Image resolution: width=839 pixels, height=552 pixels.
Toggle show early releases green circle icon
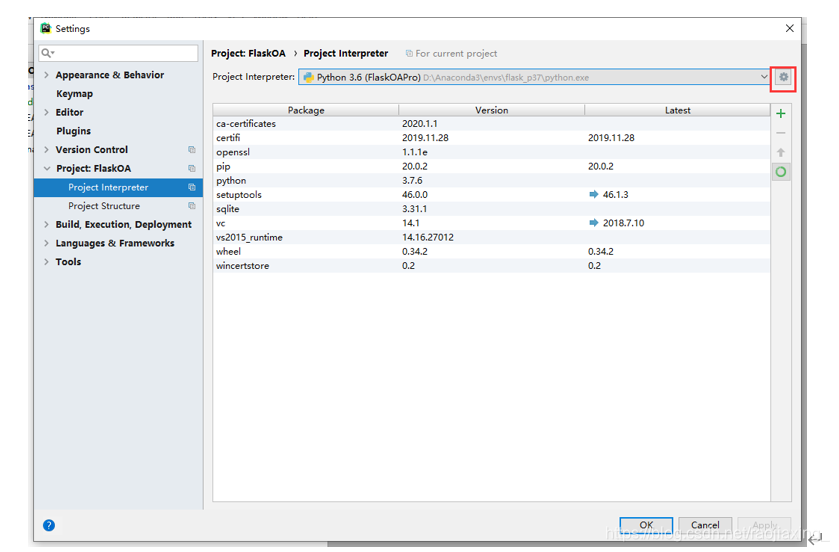click(781, 172)
